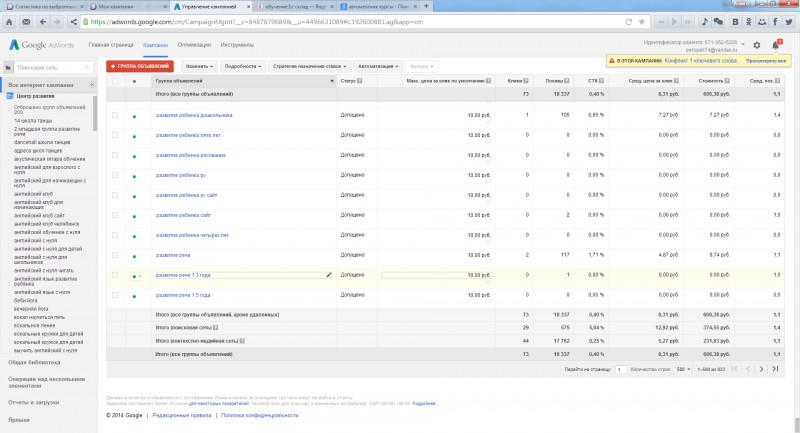
Task: Open the 'Автоматизация' dropdown menu
Action: point(378,66)
